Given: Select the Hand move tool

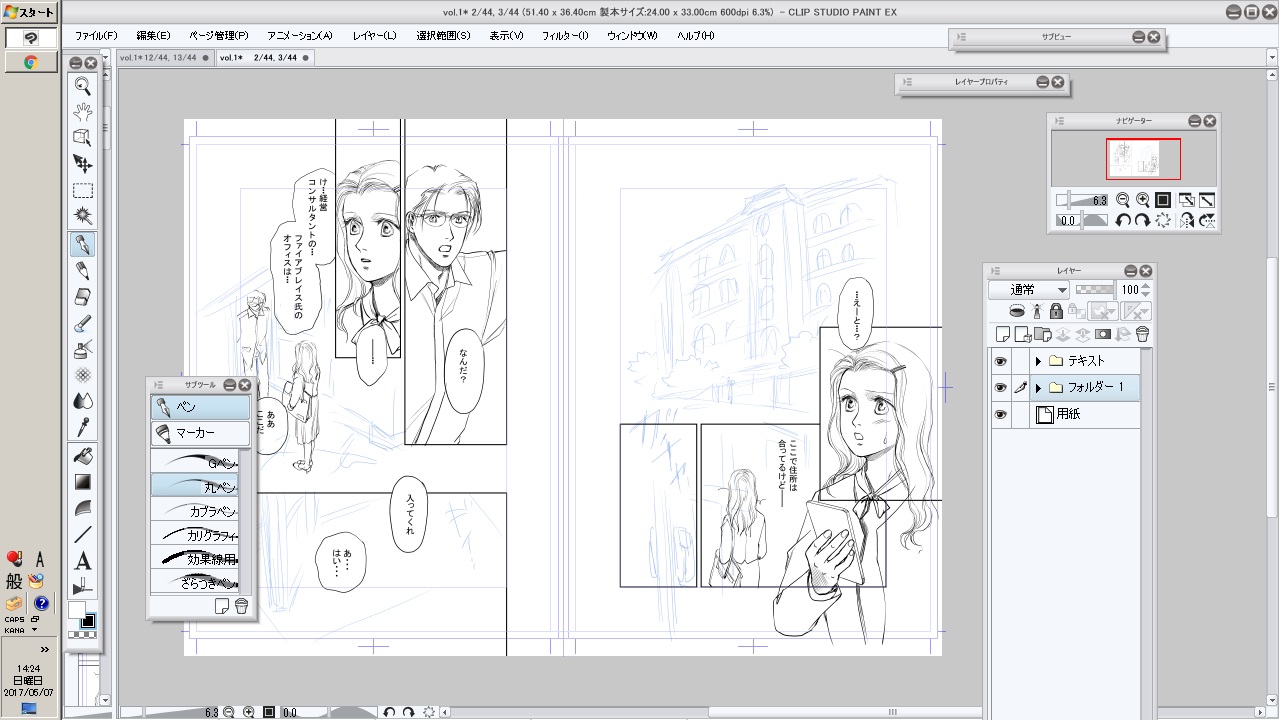Looking at the screenshot, I should [x=83, y=111].
